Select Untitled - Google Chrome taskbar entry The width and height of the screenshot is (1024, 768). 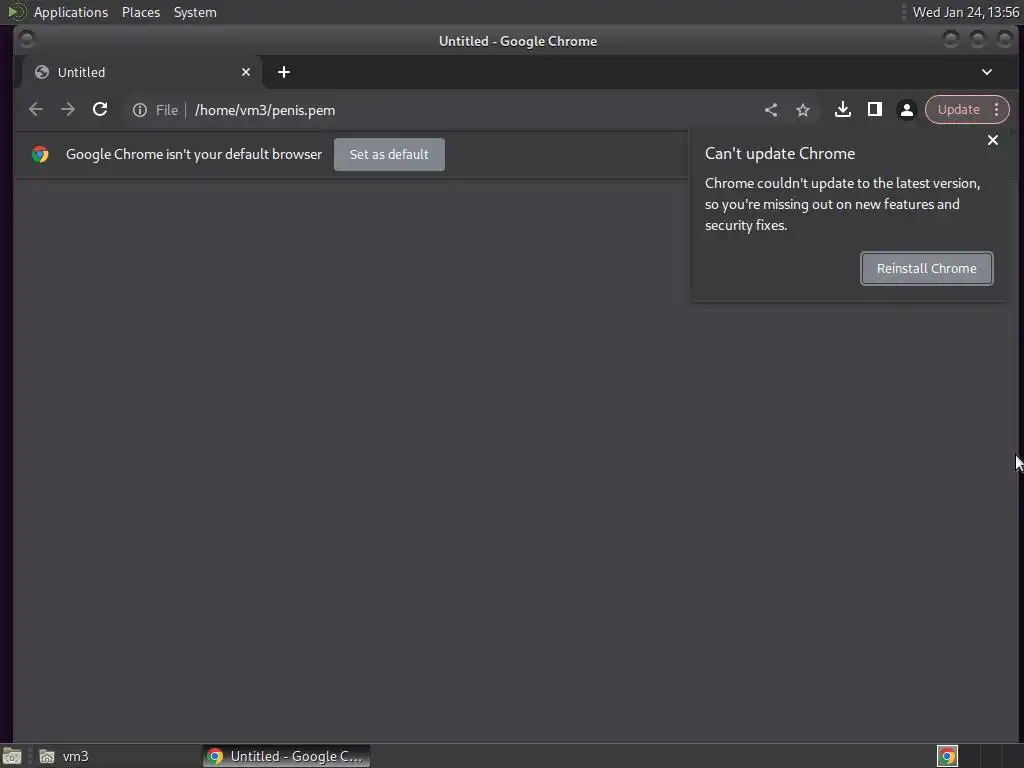(x=286, y=756)
